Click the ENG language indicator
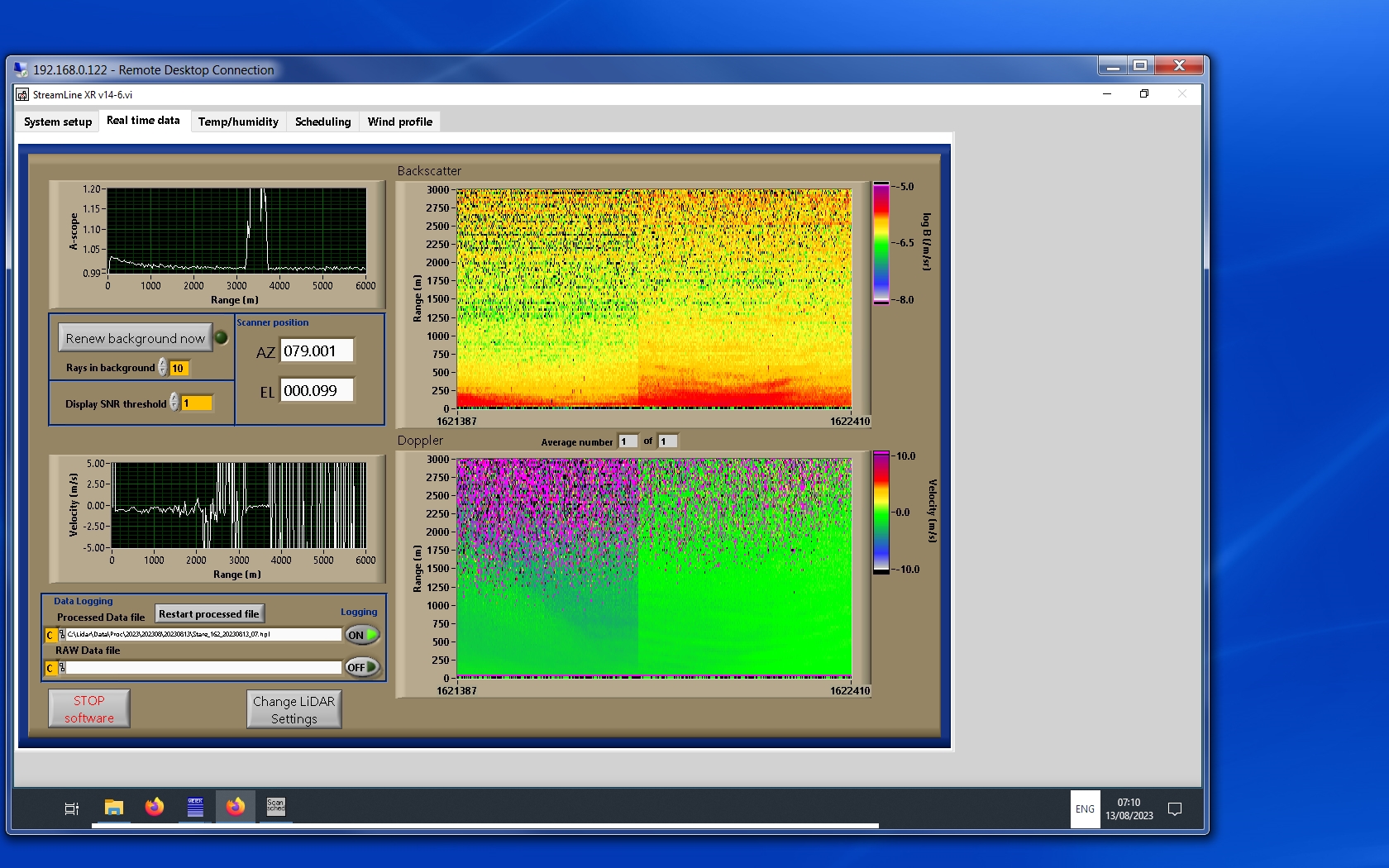The width and height of the screenshot is (1389, 868). (x=1085, y=808)
